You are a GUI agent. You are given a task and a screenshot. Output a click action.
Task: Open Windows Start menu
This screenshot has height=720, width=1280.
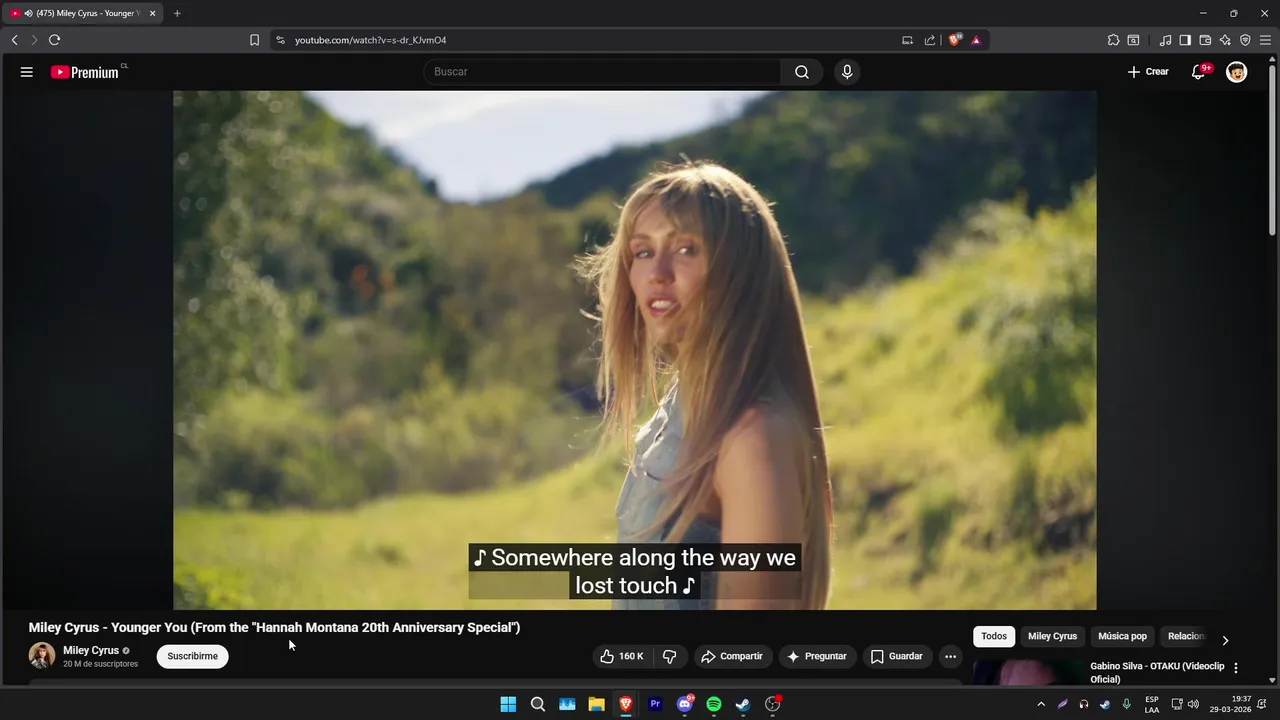click(x=508, y=704)
